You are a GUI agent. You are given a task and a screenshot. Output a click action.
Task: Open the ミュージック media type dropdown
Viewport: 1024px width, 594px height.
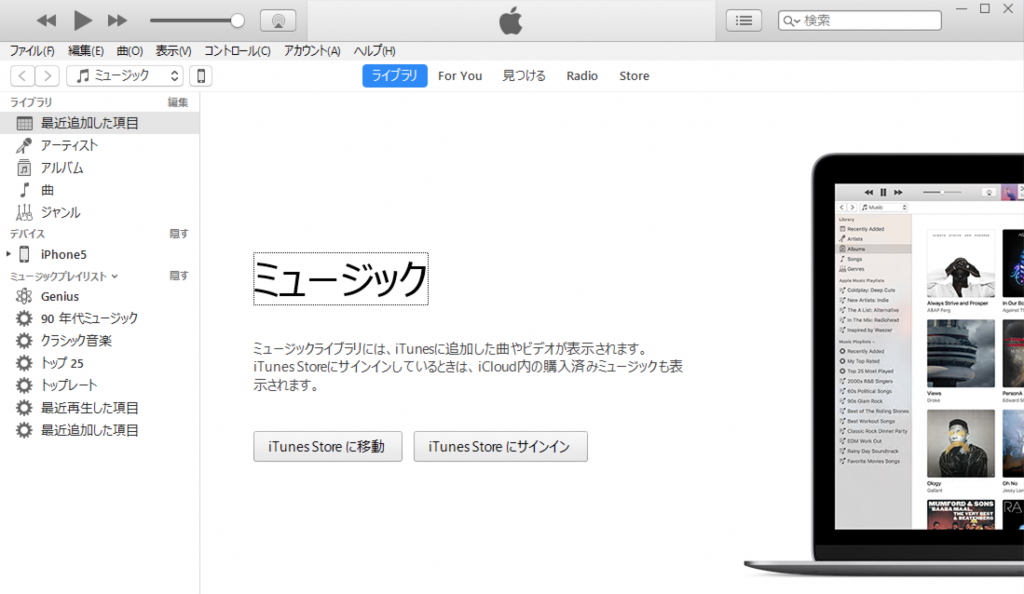click(125, 76)
